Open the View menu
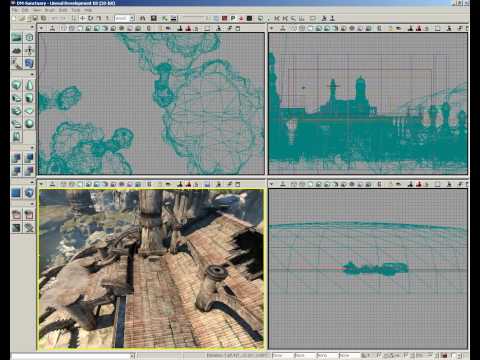Viewport: 480px width, 360px height. (x=37, y=10)
